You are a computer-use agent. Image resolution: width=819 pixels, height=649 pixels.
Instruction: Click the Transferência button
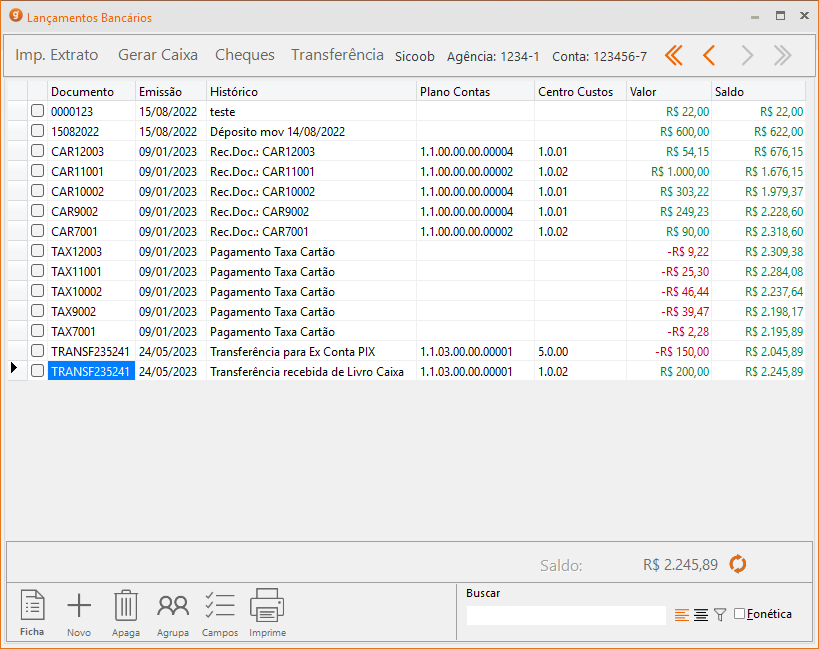337,56
